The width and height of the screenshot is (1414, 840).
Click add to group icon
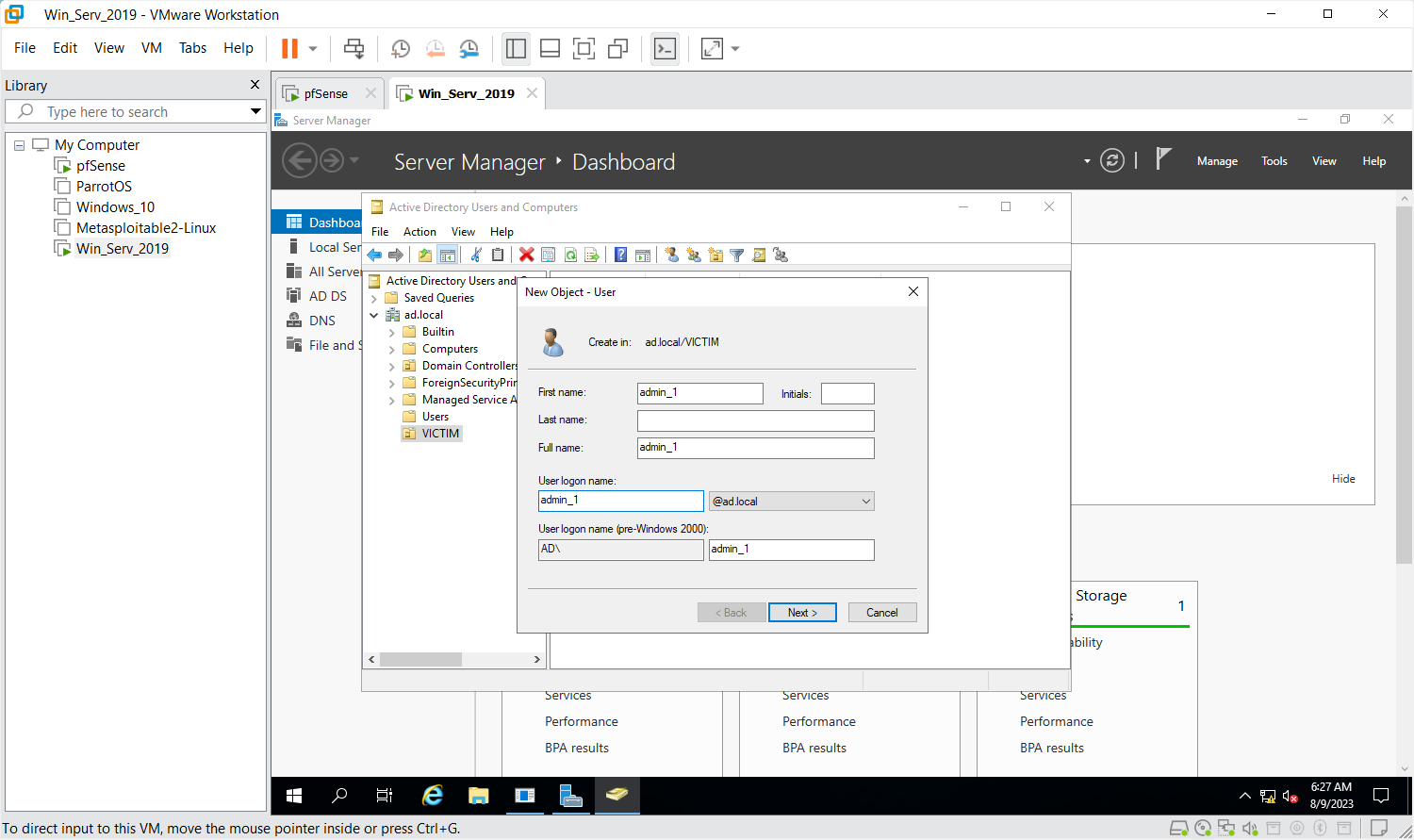781,255
